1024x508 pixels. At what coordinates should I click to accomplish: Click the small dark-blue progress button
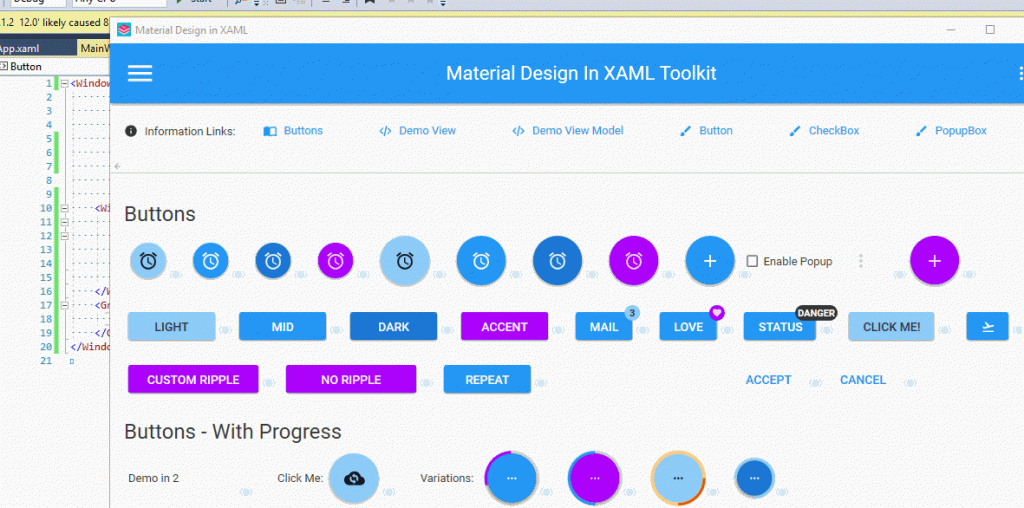pyautogui.click(x=754, y=478)
